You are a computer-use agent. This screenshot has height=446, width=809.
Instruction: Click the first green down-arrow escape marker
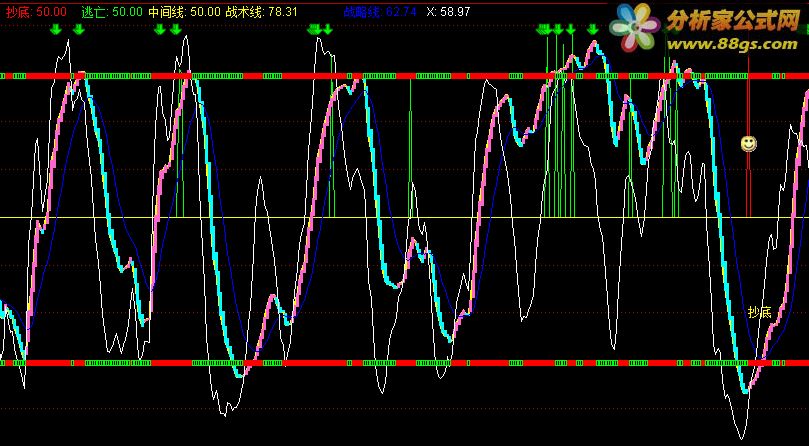[56, 30]
